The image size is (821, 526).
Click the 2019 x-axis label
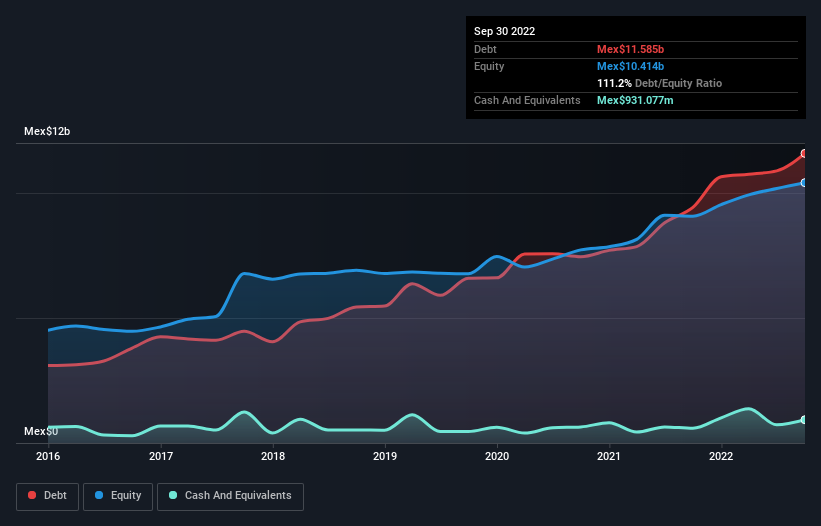click(385, 456)
